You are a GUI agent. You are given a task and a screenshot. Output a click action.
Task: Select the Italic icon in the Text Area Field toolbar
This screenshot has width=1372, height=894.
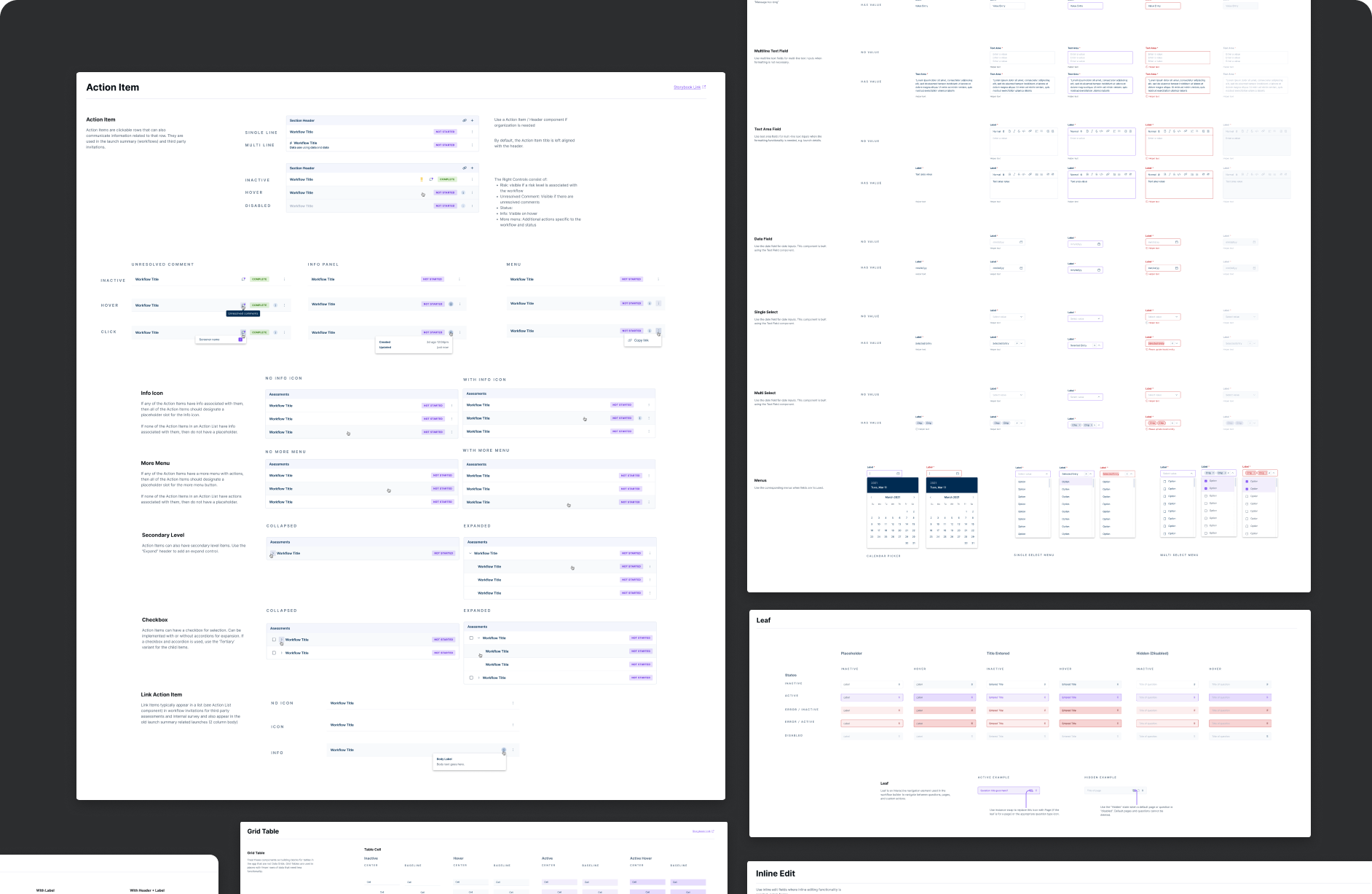click(x=1014, y=131)
